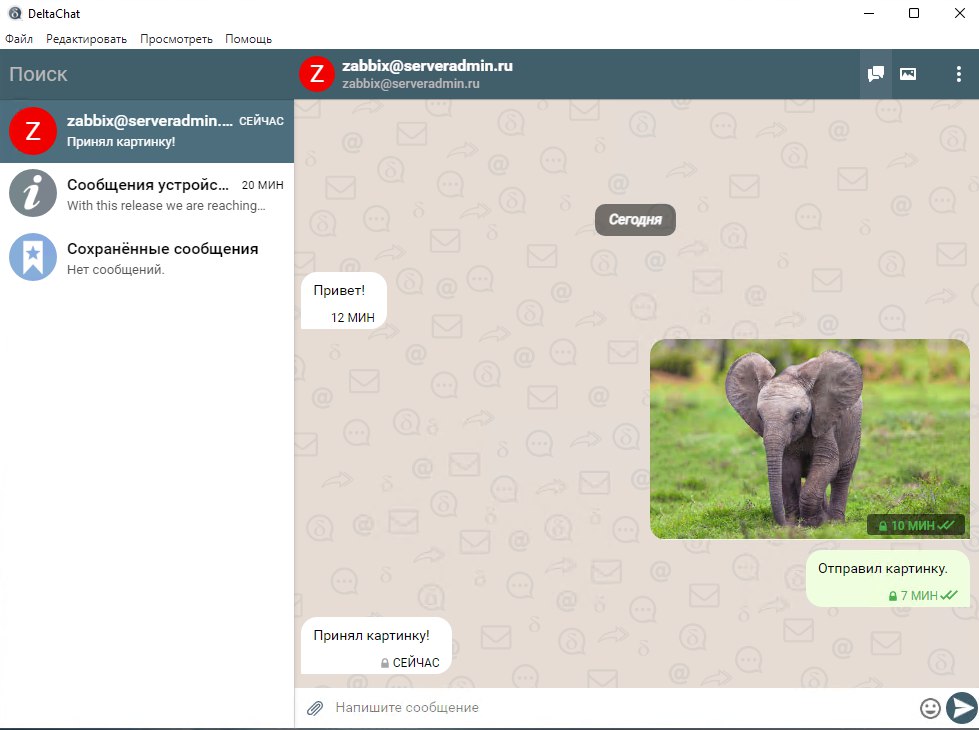This screenshot has height=730, width=979.
Task: Click the red Z avatar in chat header
Action: [x=317, y=74]
